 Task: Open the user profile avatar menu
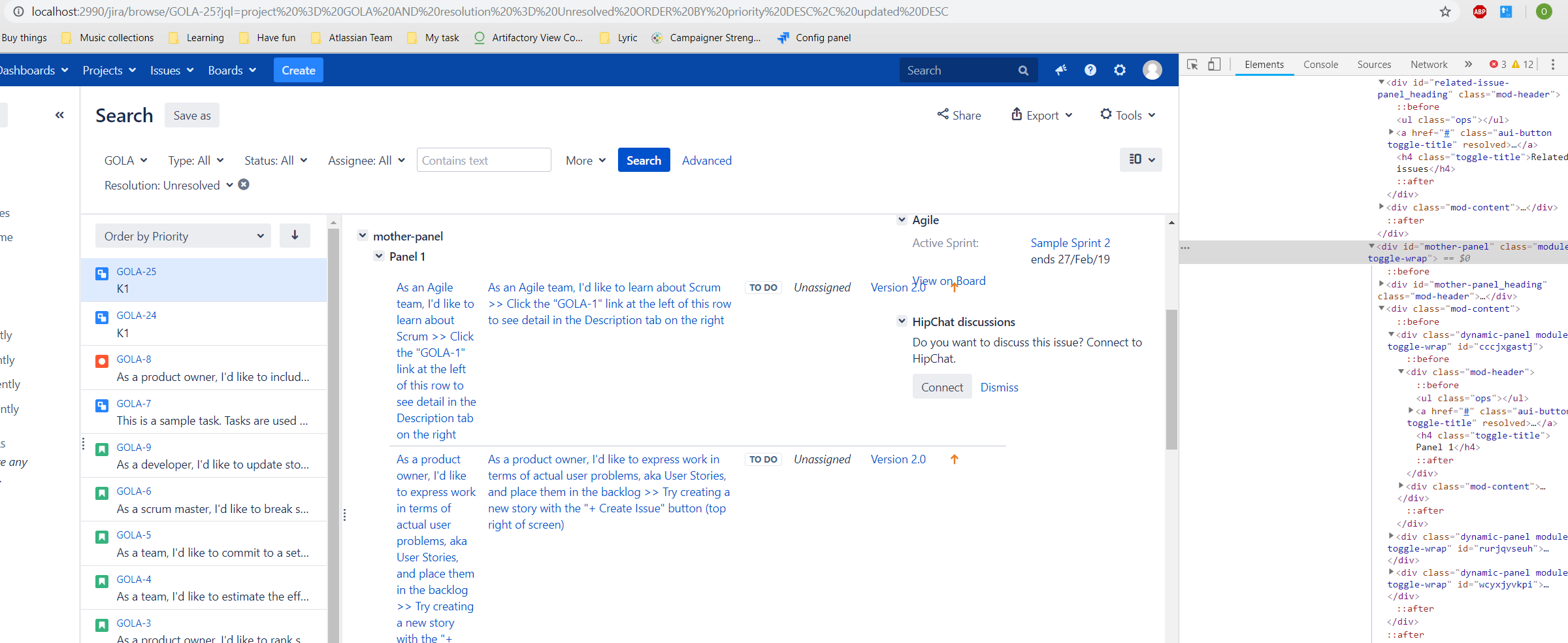pyautogui.click(x=1152, y=70)
